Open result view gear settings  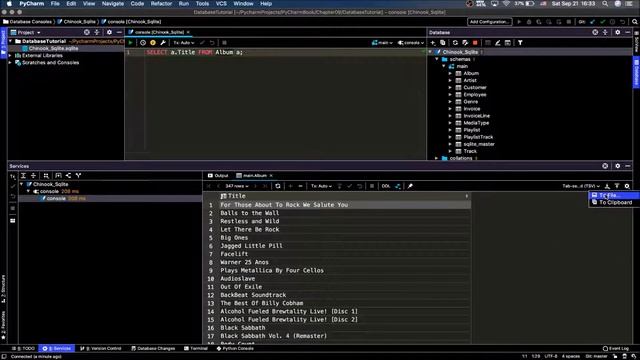627,186
